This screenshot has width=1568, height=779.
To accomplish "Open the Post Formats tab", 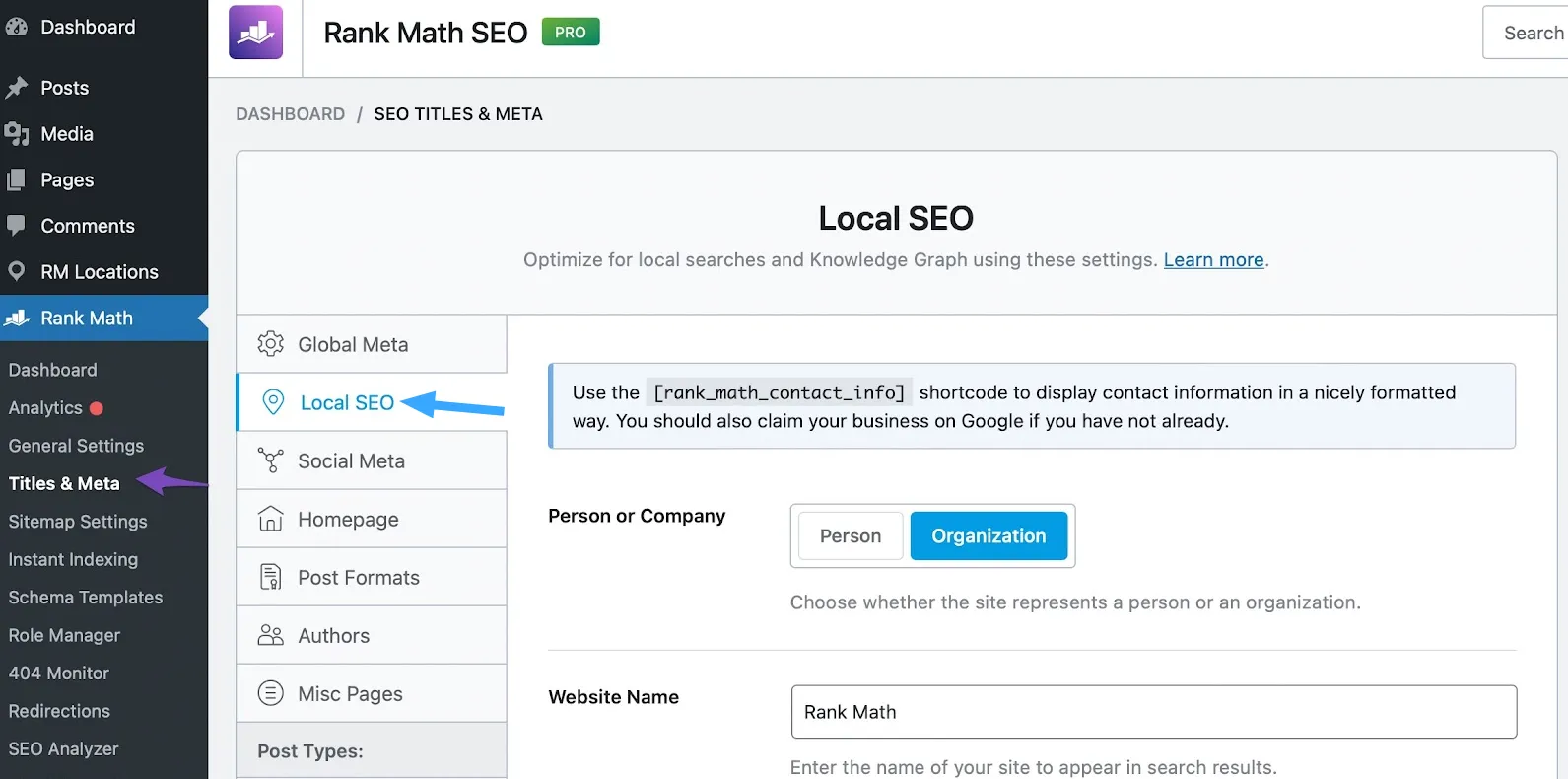I will pos(372,577).
